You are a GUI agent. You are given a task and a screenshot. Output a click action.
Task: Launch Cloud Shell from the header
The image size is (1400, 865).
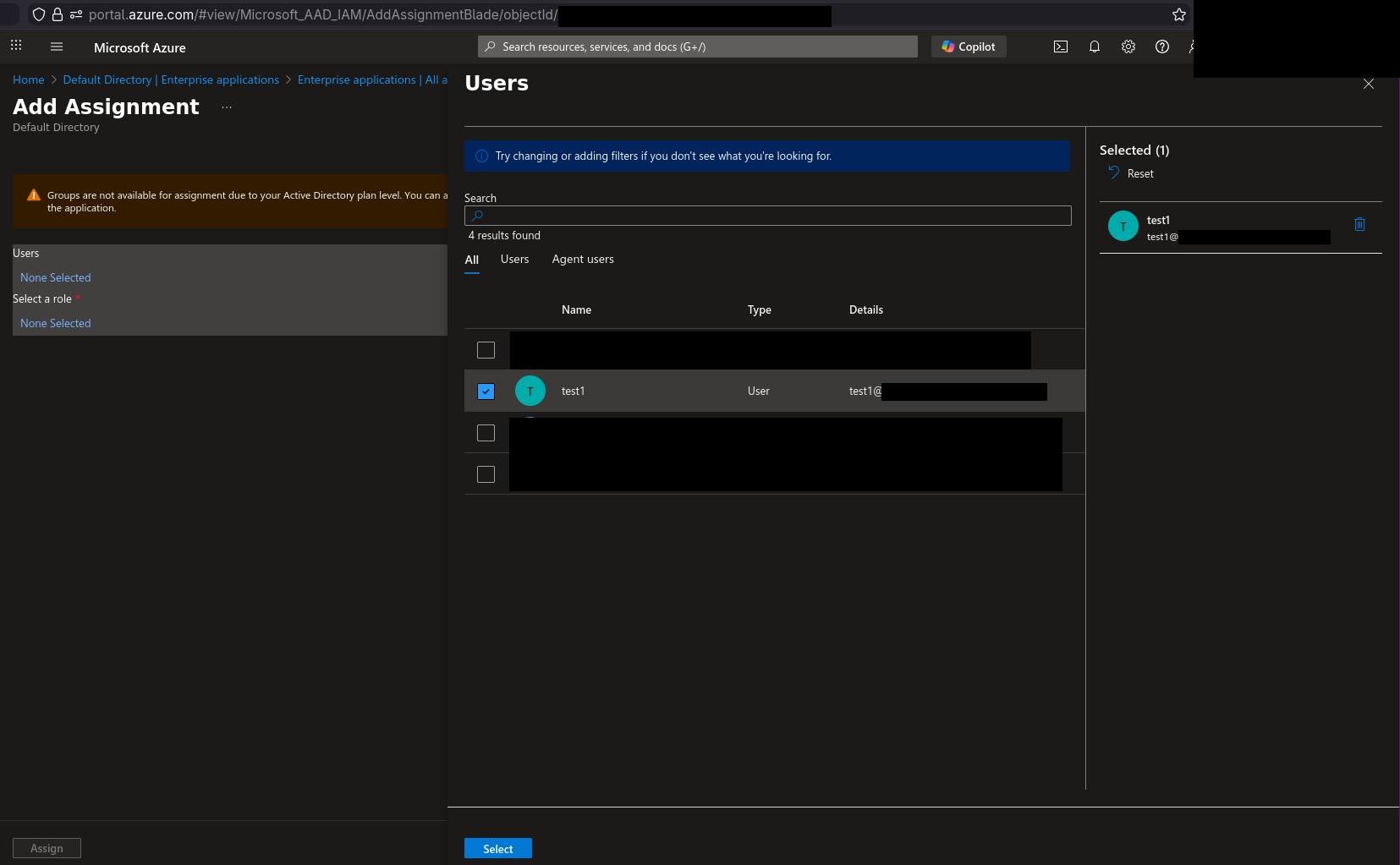[x=1060, y=47]
